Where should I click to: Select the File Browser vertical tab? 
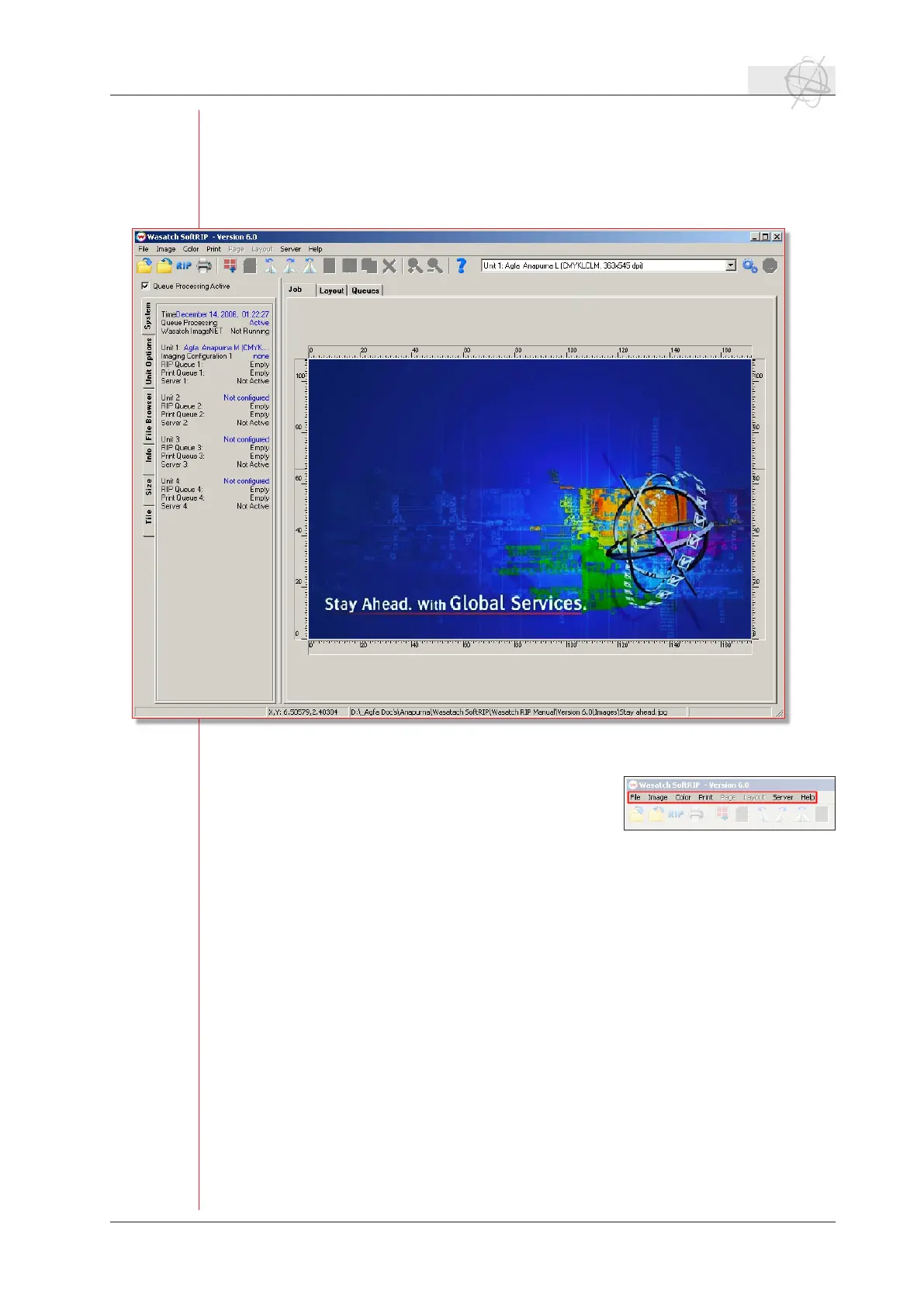(148, 416)
